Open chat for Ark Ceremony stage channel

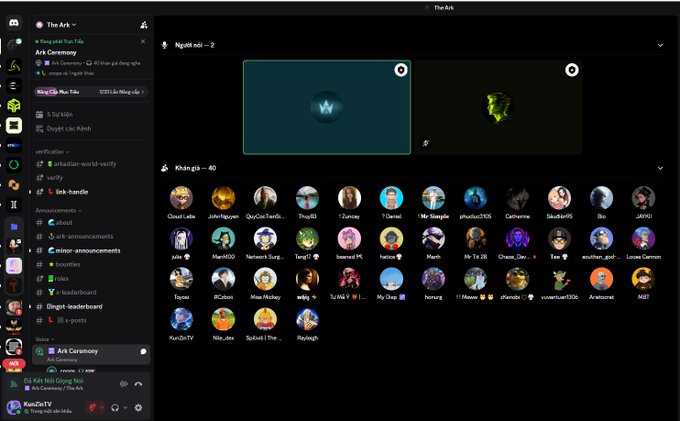pos(143,351)
